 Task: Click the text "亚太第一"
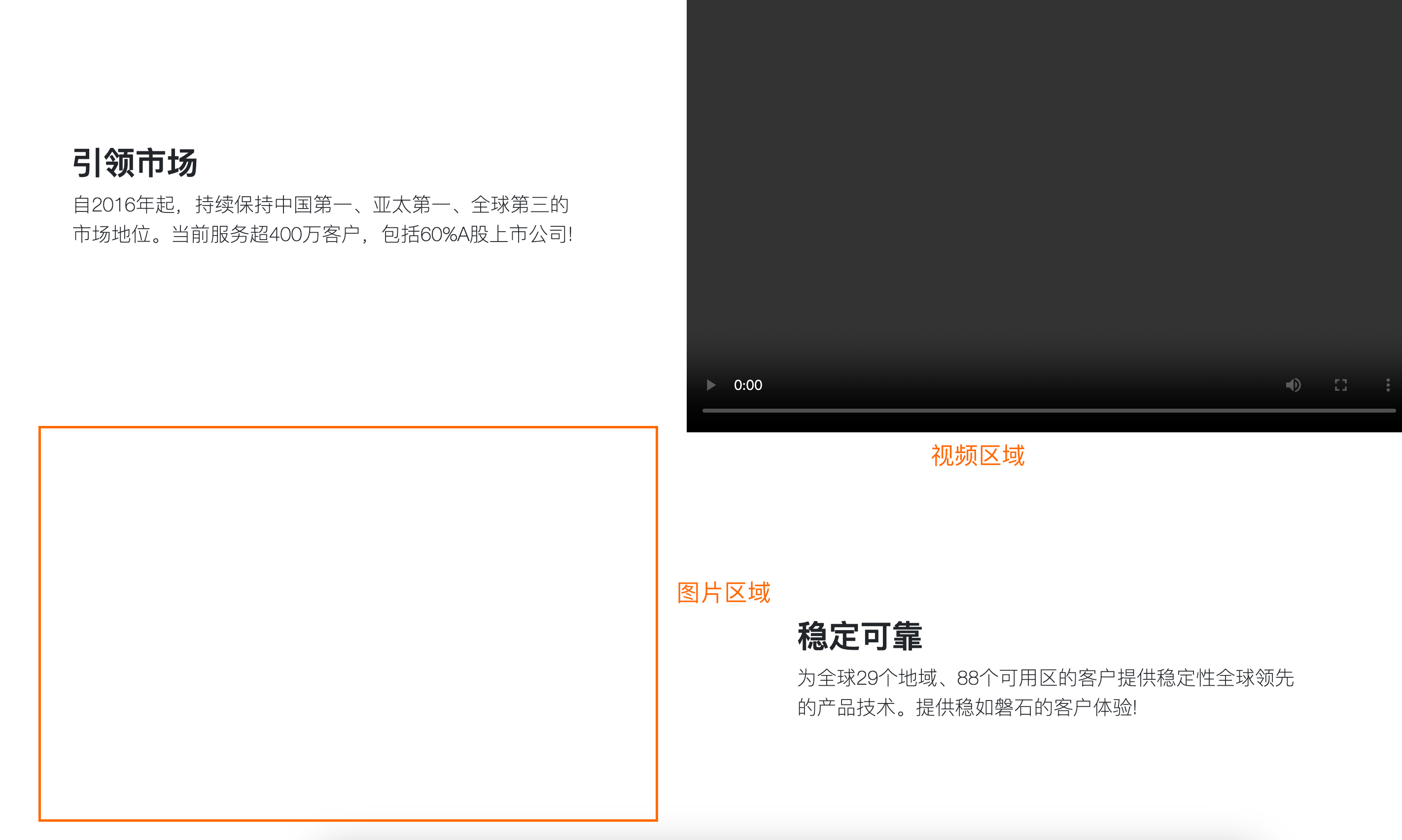click(x=412, y=205)
